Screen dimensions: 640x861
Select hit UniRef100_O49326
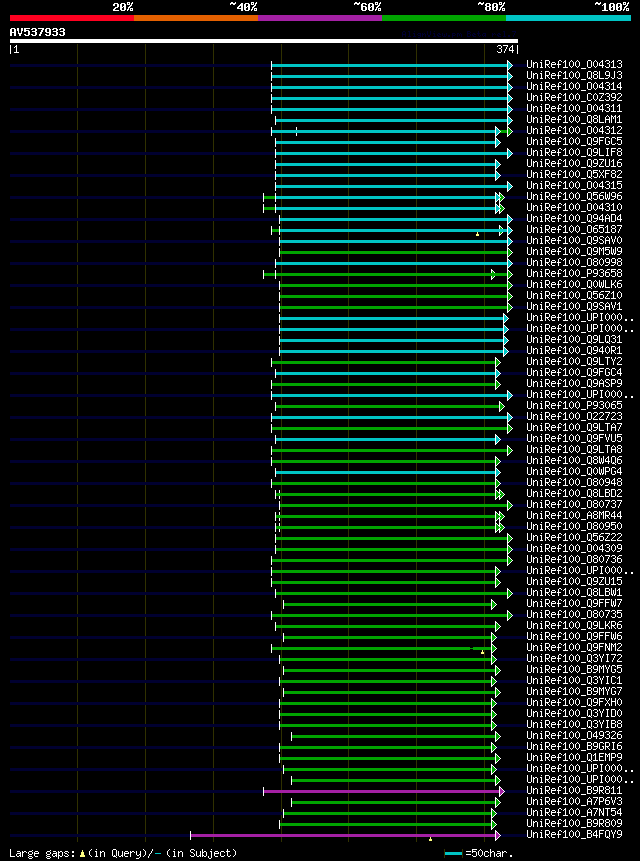coord(574,735)
